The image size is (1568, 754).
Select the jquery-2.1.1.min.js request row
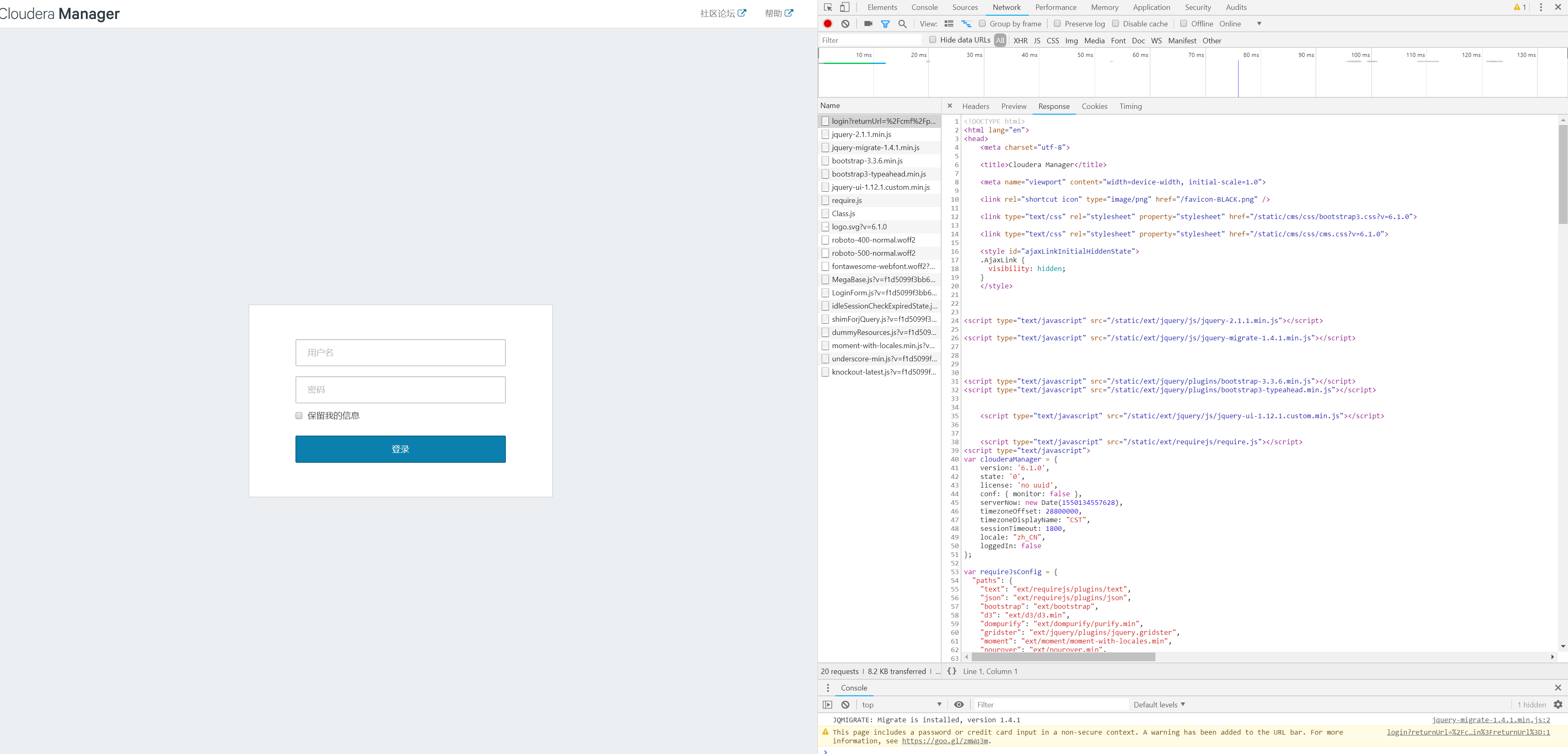[880, 134]
